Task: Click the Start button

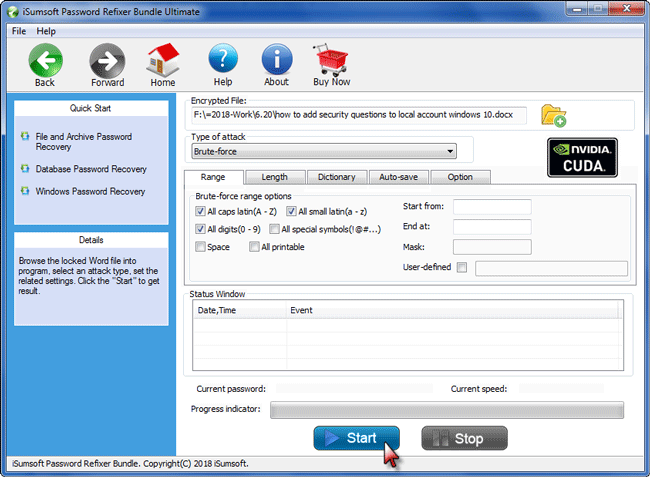Action: click(357, 438)
